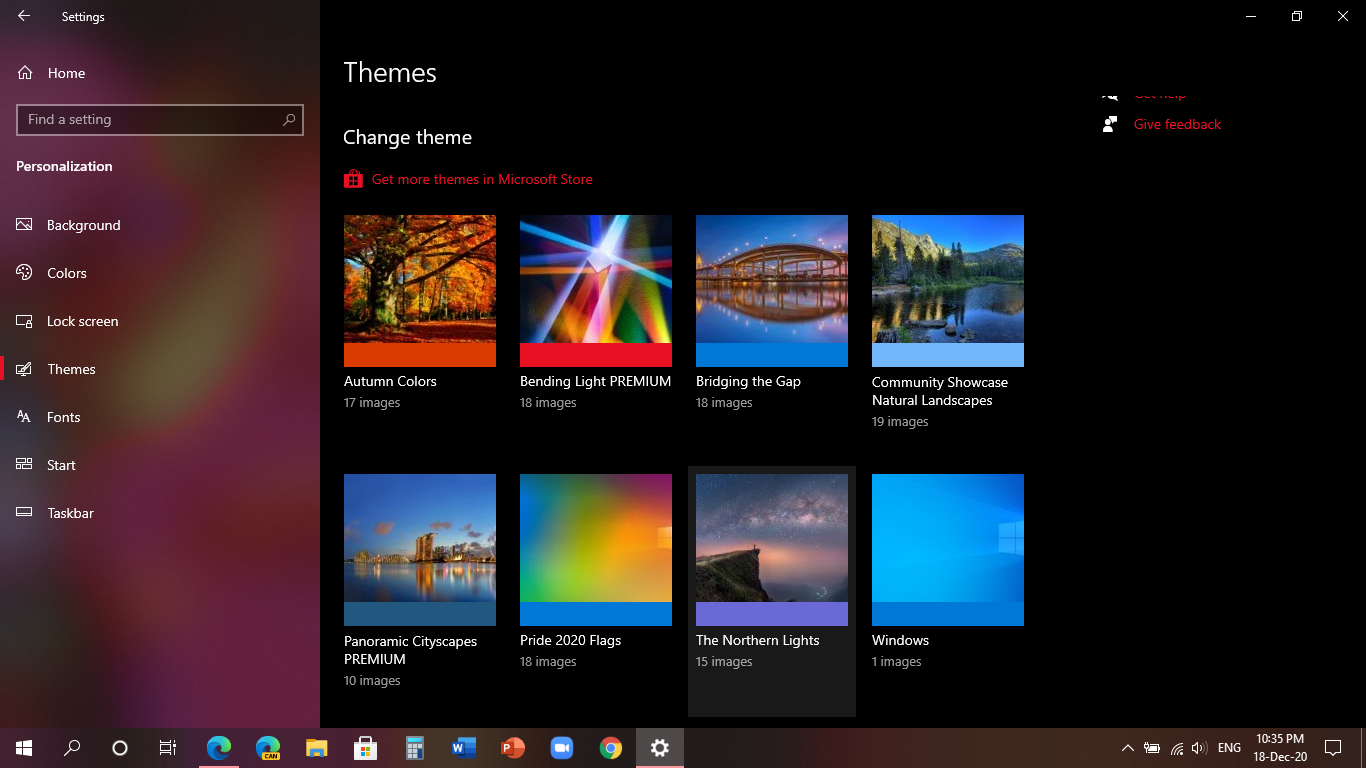The width and height of the screenshot is (1366, 768).
Task: Open Lock screen settings via monitor icon
Action: click(x=25, y=321)
